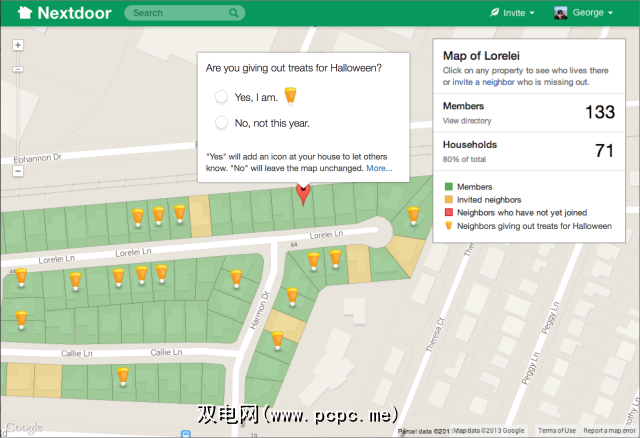Click left candy corn near the '64' label
Image resolution: width=640 pixels, height=438 pixels.
(313, 261)
